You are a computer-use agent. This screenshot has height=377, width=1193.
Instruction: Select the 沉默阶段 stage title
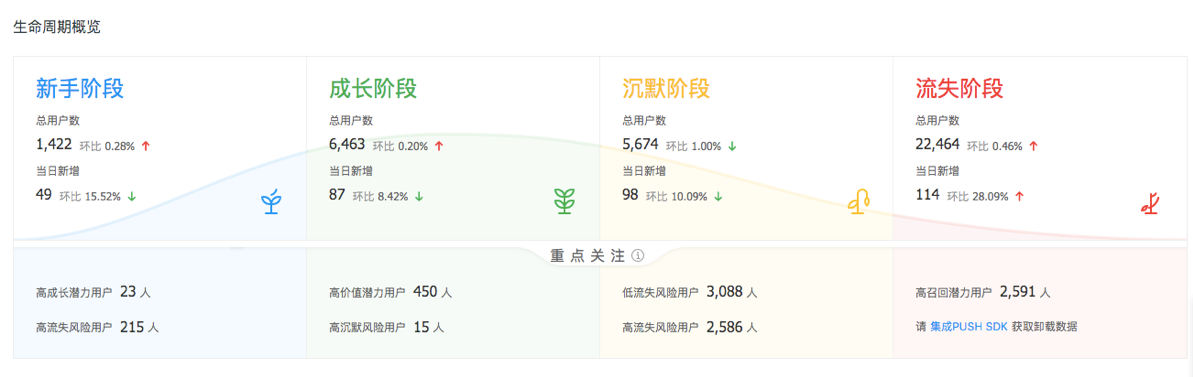click(666, 89)
